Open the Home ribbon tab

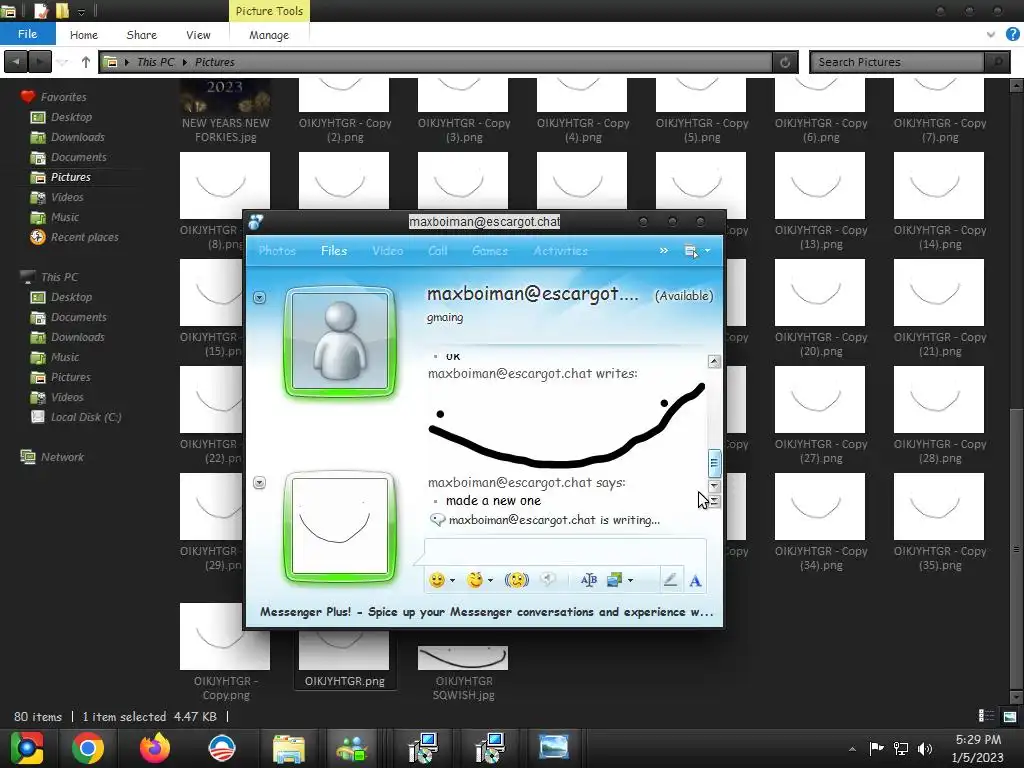tap(84, 35)
